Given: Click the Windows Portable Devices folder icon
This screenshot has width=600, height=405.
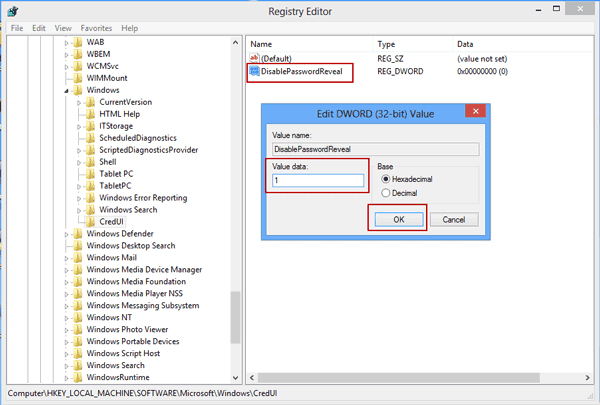Looking at the screenshot, I should click(x=78, y=341).
